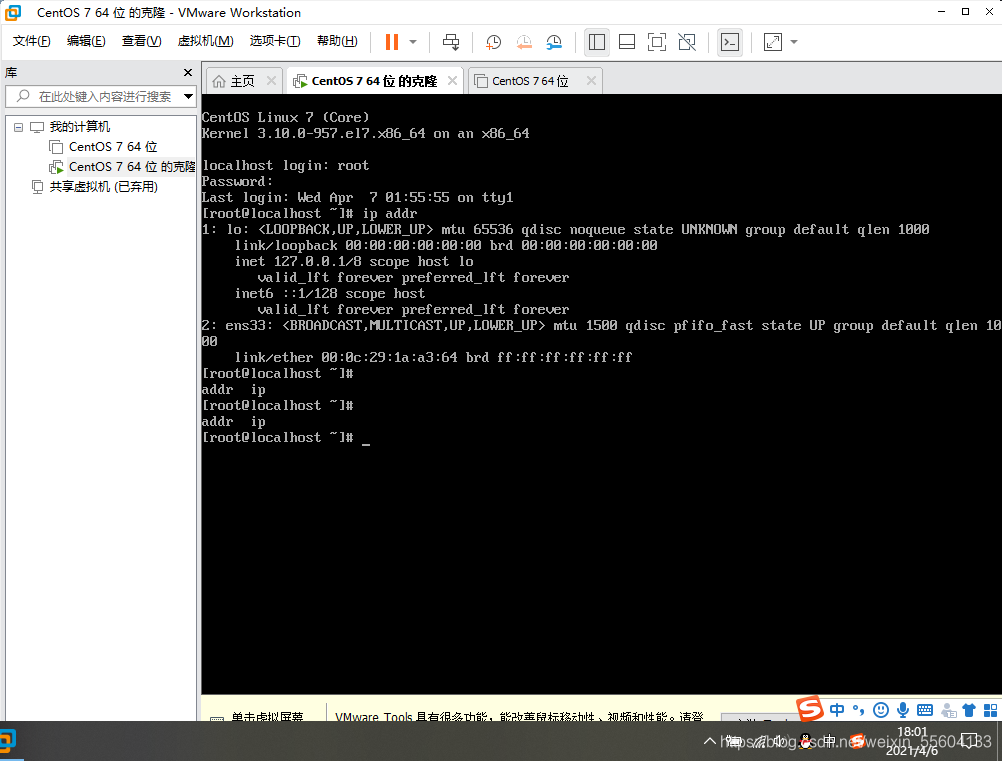The image size is (1002, 761).
Task: Click the Sogou input S logo on the toolbar
Action: pos(809,708)
